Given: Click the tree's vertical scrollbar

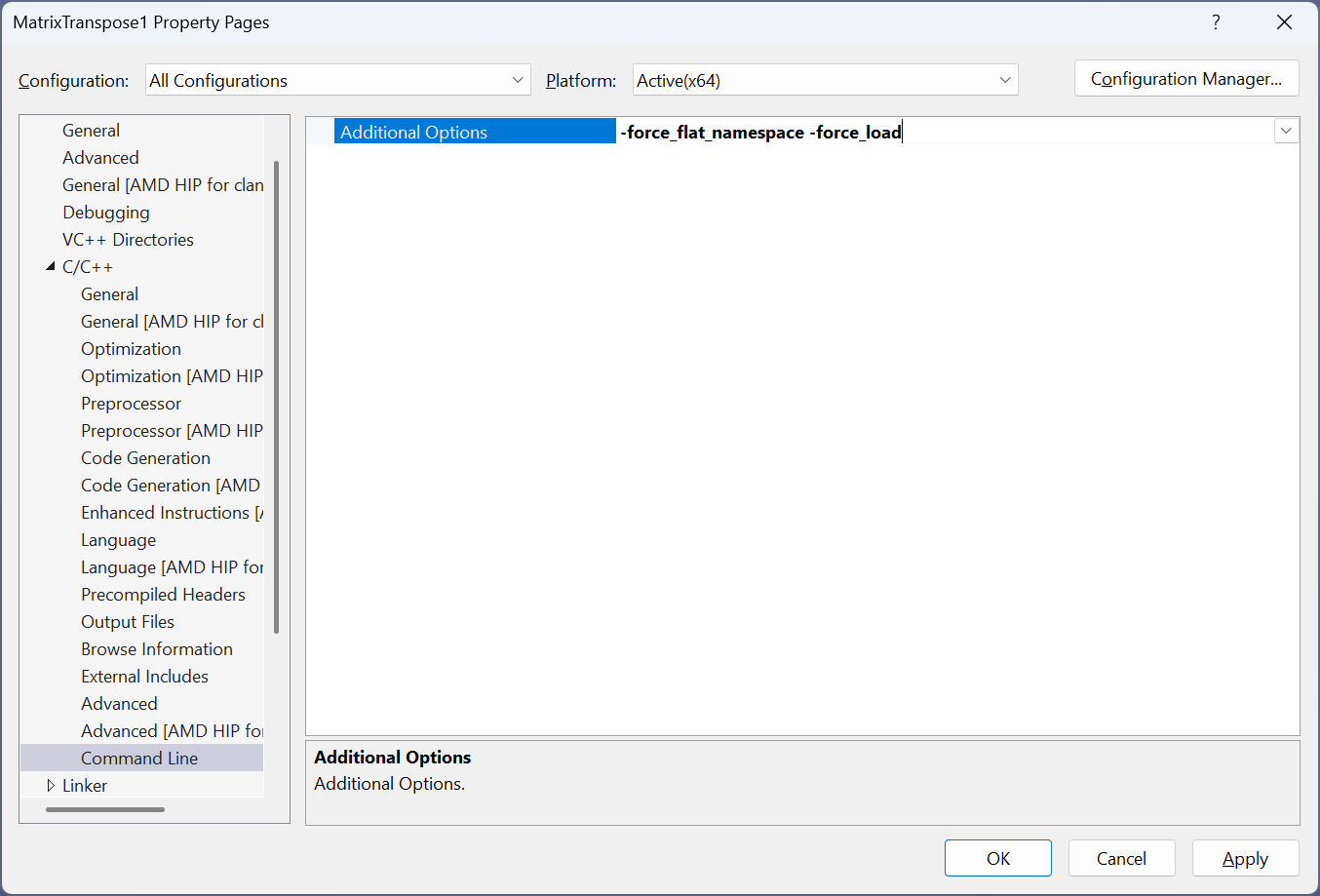Looking at the screenshot, I should pyautogui.click(x=277, y=390).
